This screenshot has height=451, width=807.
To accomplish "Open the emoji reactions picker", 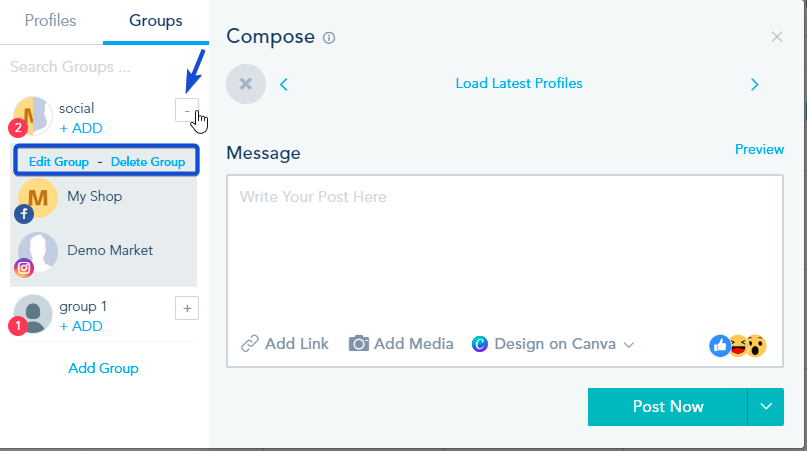I will click(x=738, y=345).
